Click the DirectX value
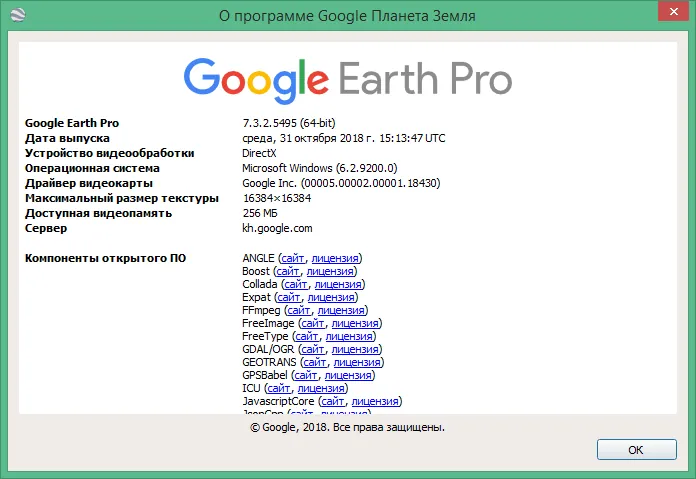 259,153
